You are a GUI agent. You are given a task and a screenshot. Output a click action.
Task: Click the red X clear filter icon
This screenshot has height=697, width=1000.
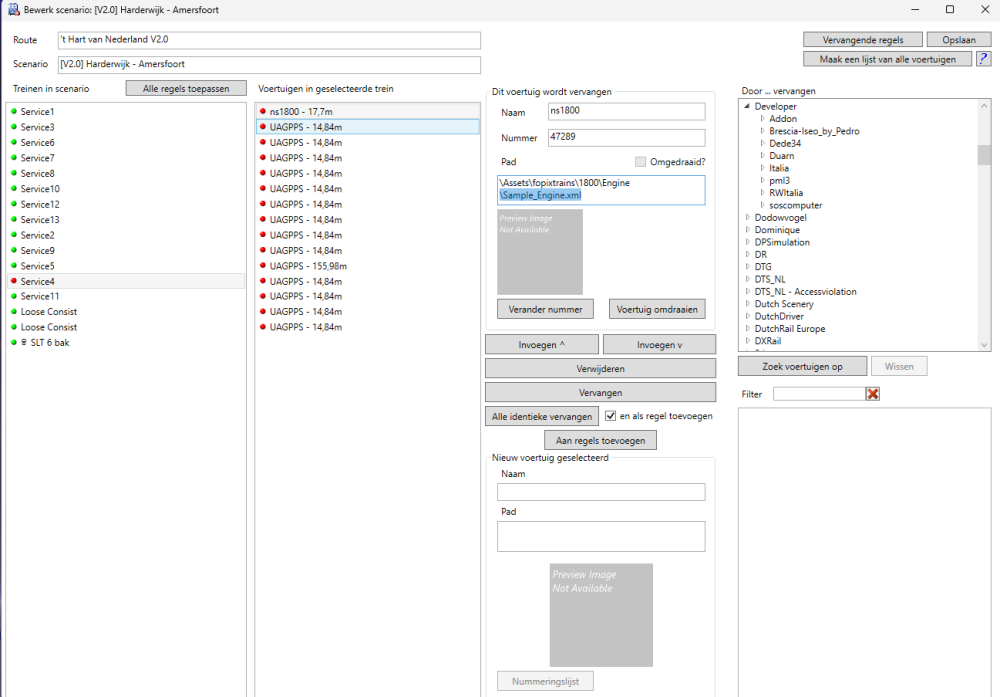coord(873,394)
